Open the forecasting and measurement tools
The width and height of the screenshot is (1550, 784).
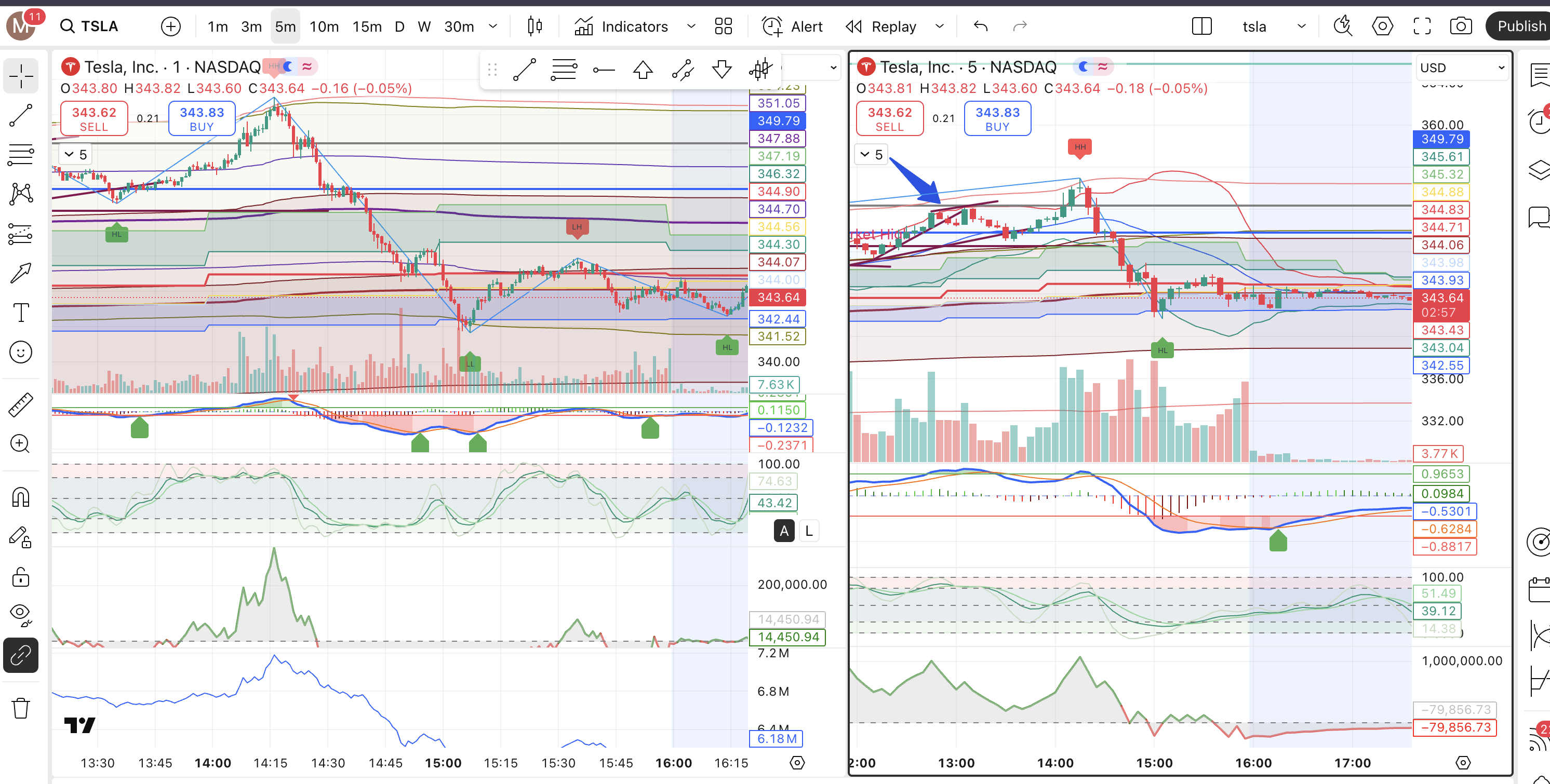tap(20, 234)
